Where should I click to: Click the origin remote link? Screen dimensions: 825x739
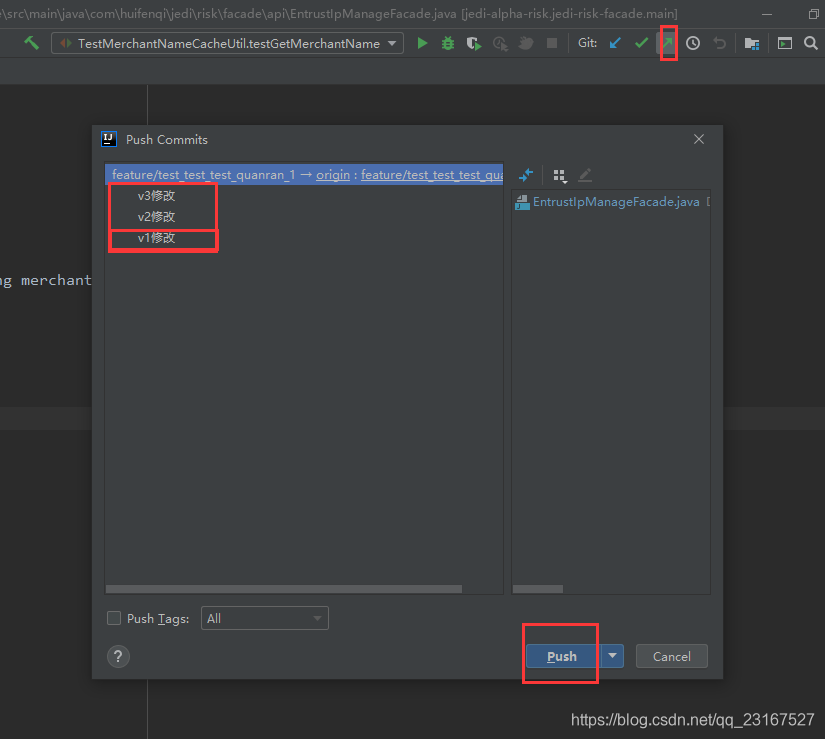pos(333,175)
